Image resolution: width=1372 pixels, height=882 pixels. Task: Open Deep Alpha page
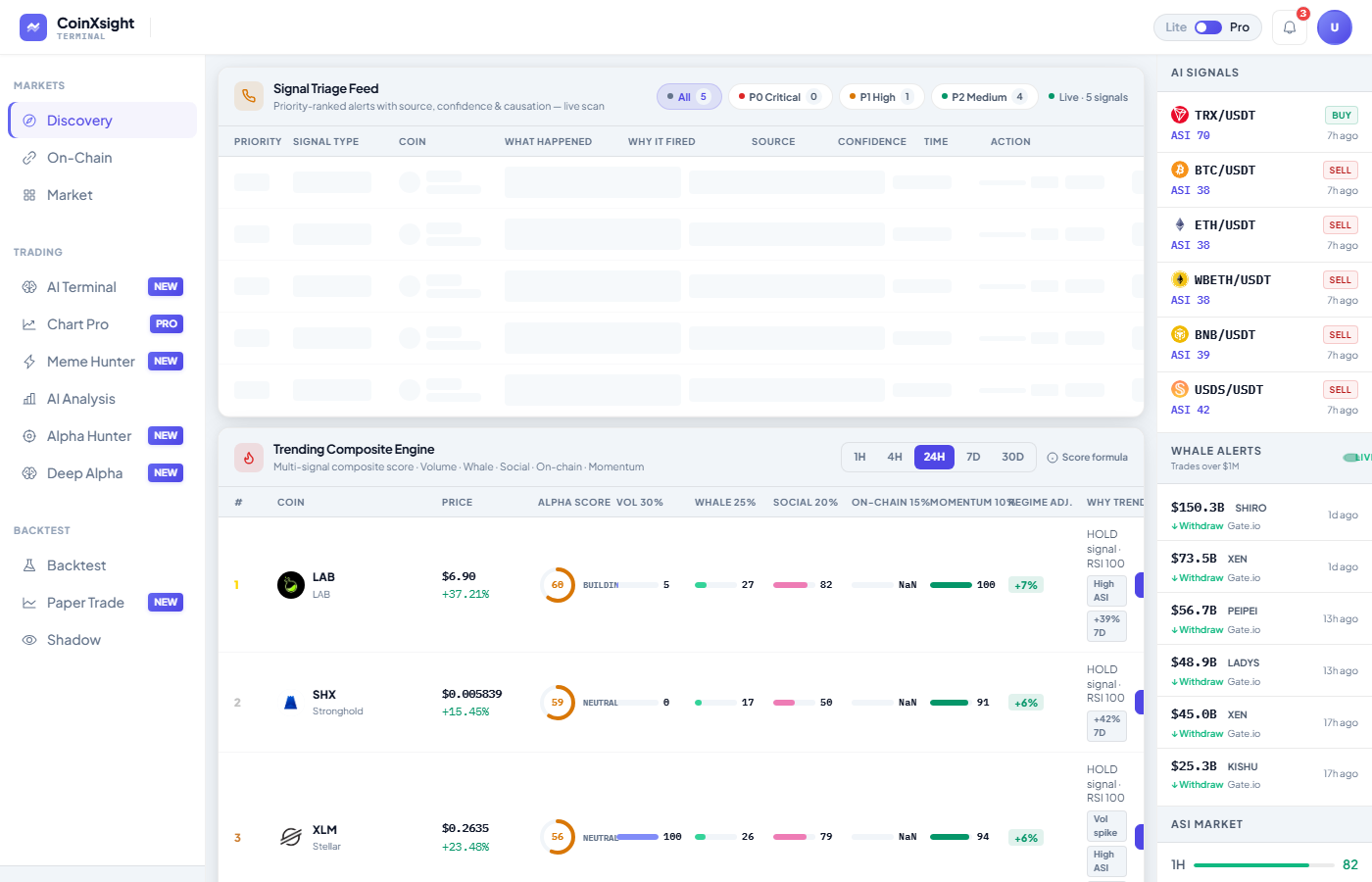103,473
